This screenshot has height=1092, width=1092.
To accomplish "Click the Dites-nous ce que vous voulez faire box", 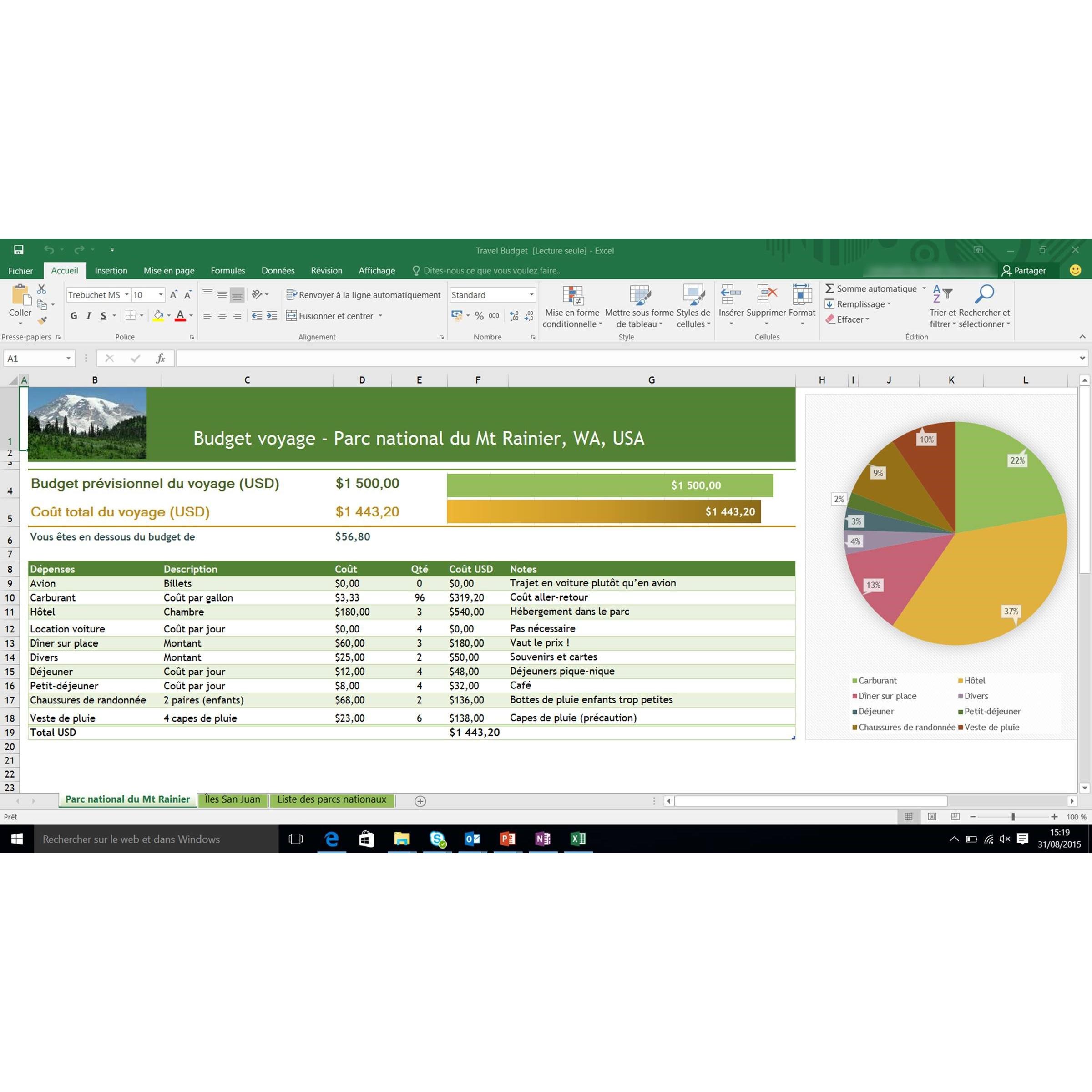I will click(486, 271).
